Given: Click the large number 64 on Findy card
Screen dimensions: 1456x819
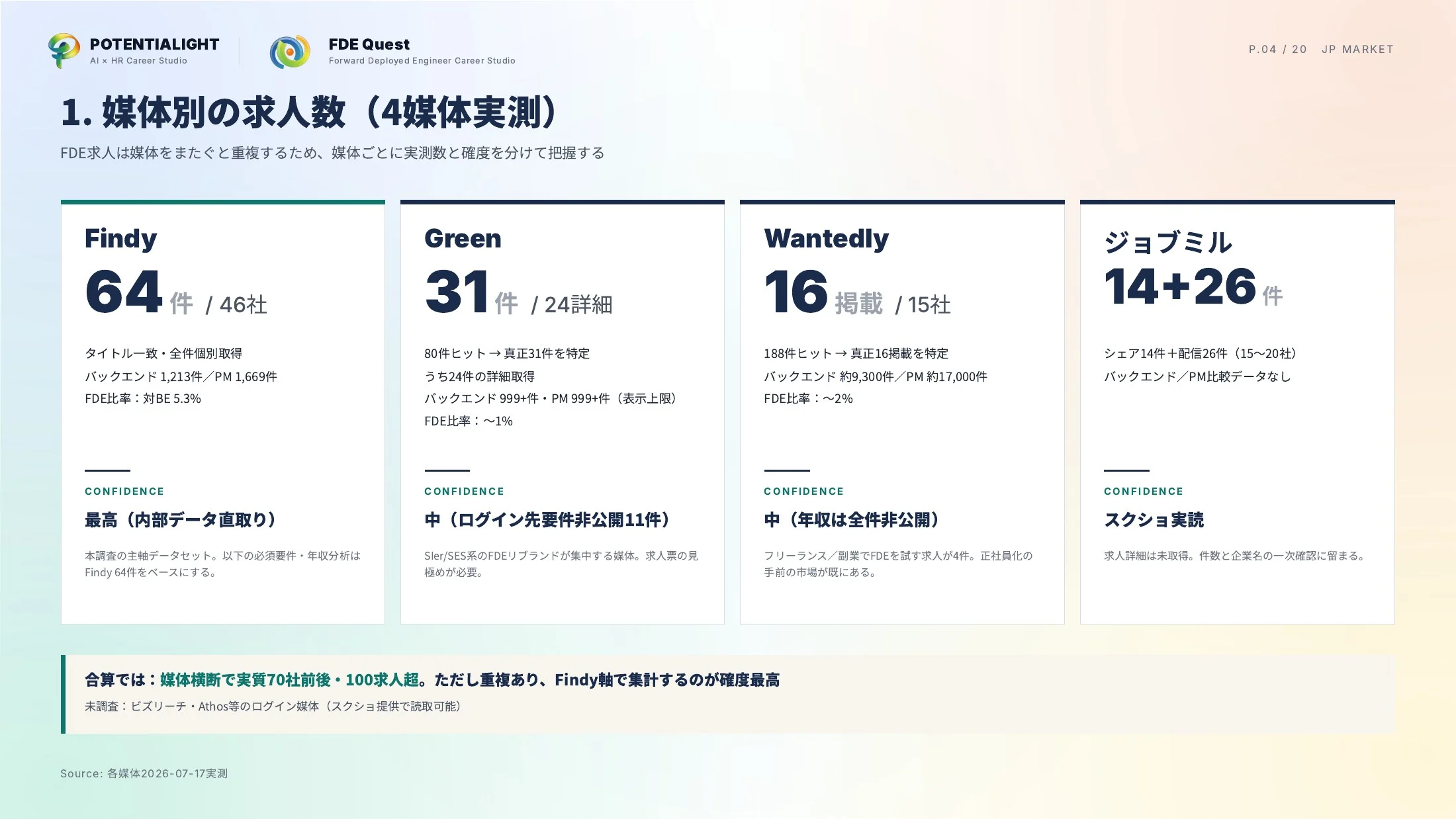Looking at the screenshot, I should pyautogui.click(x=124, y=292).
